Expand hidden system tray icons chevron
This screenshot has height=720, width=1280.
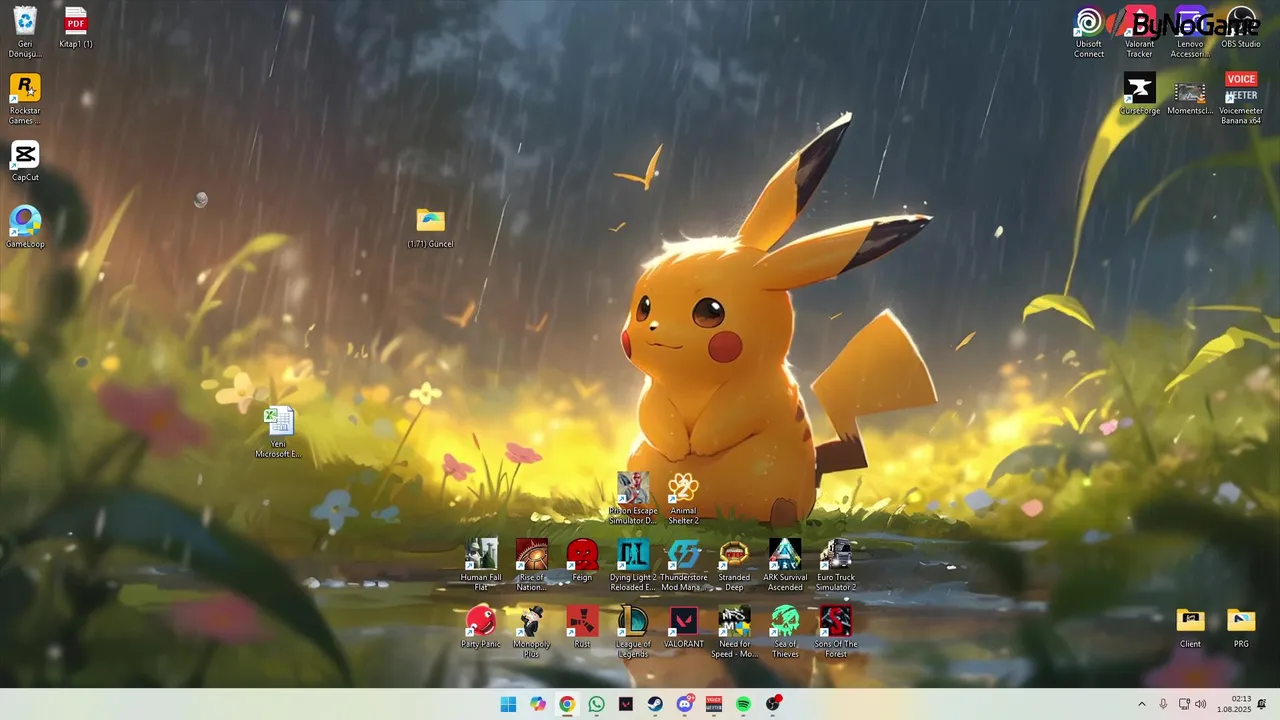click(x=1141, y=704)
